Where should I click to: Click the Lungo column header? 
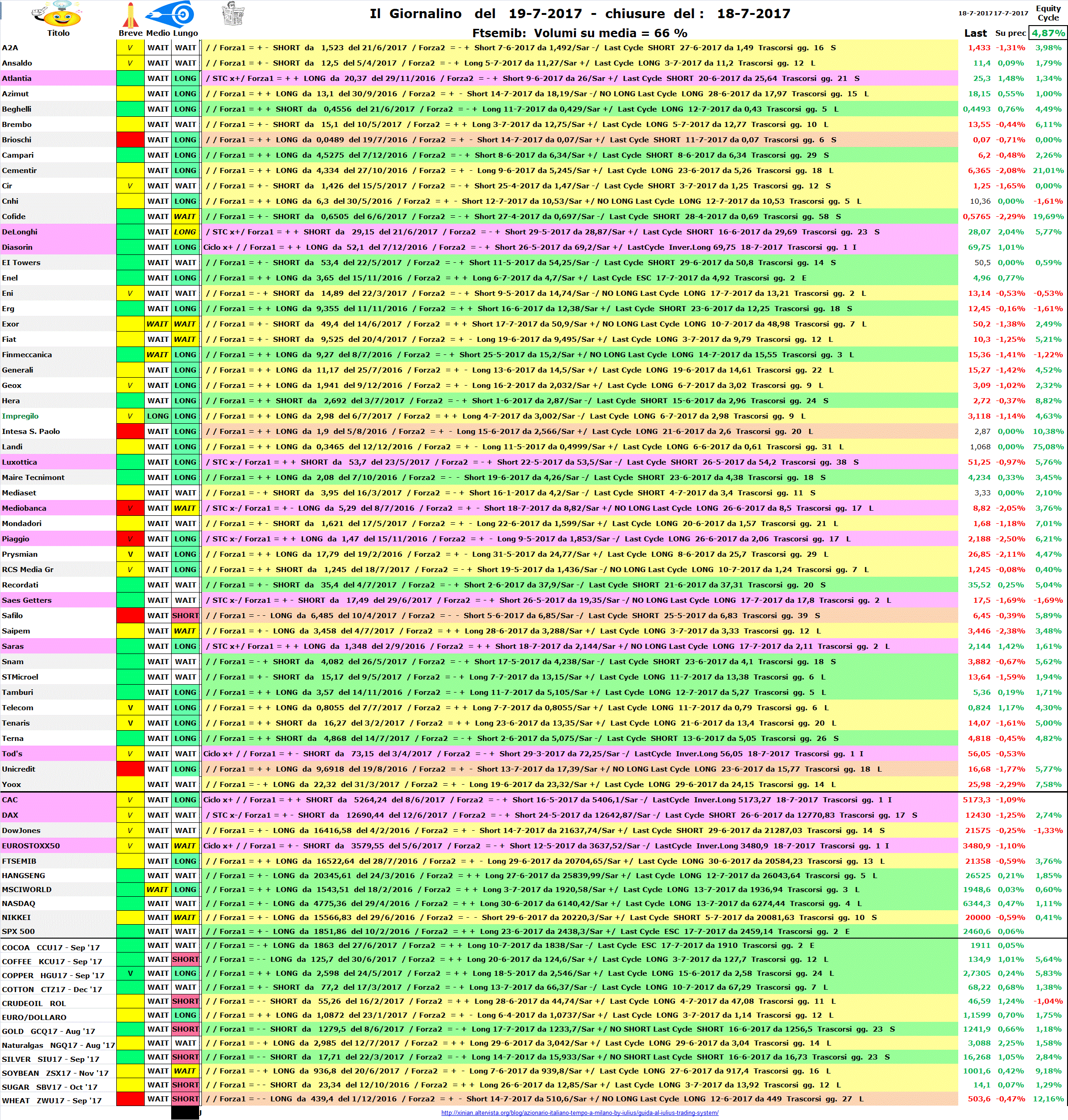pyautogui.click(x=186, y=33)
